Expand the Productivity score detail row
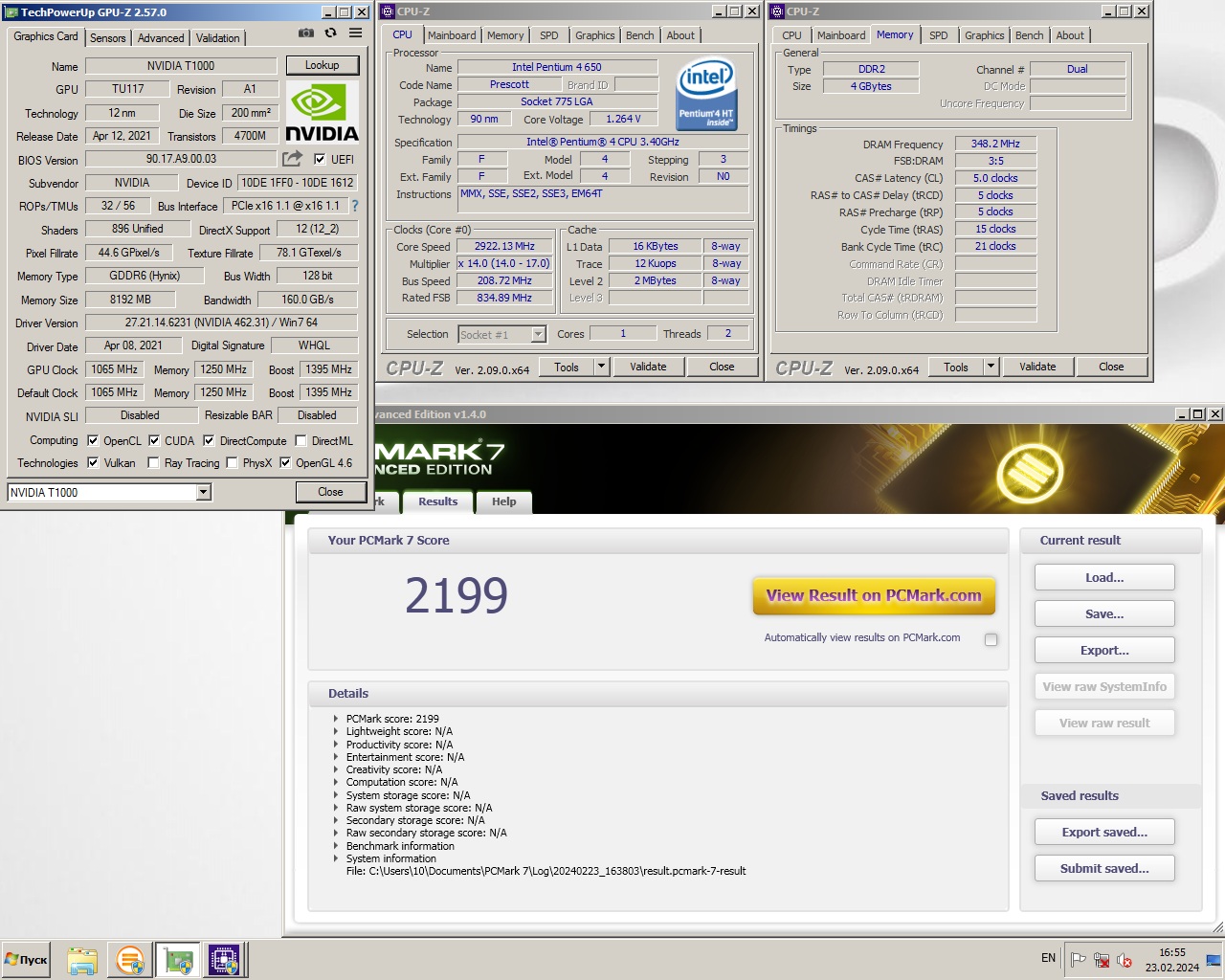The width and height of the screenshot is (1225, 980). (x=335, y=745)
